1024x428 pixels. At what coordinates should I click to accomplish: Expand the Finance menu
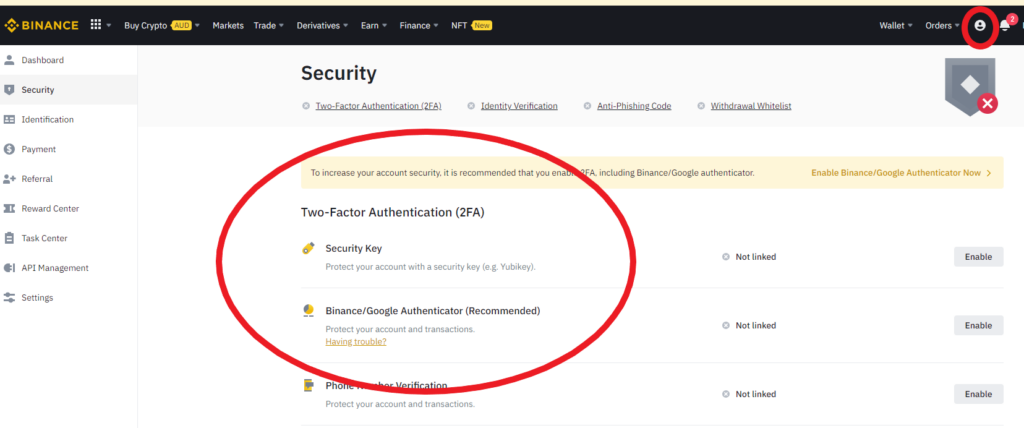coord(419,25)
